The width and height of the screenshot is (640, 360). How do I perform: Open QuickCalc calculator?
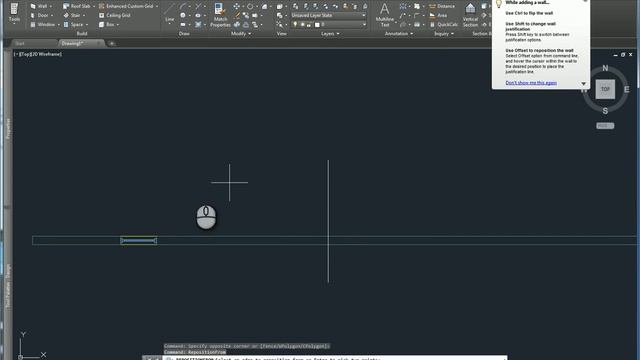(443, 24)
